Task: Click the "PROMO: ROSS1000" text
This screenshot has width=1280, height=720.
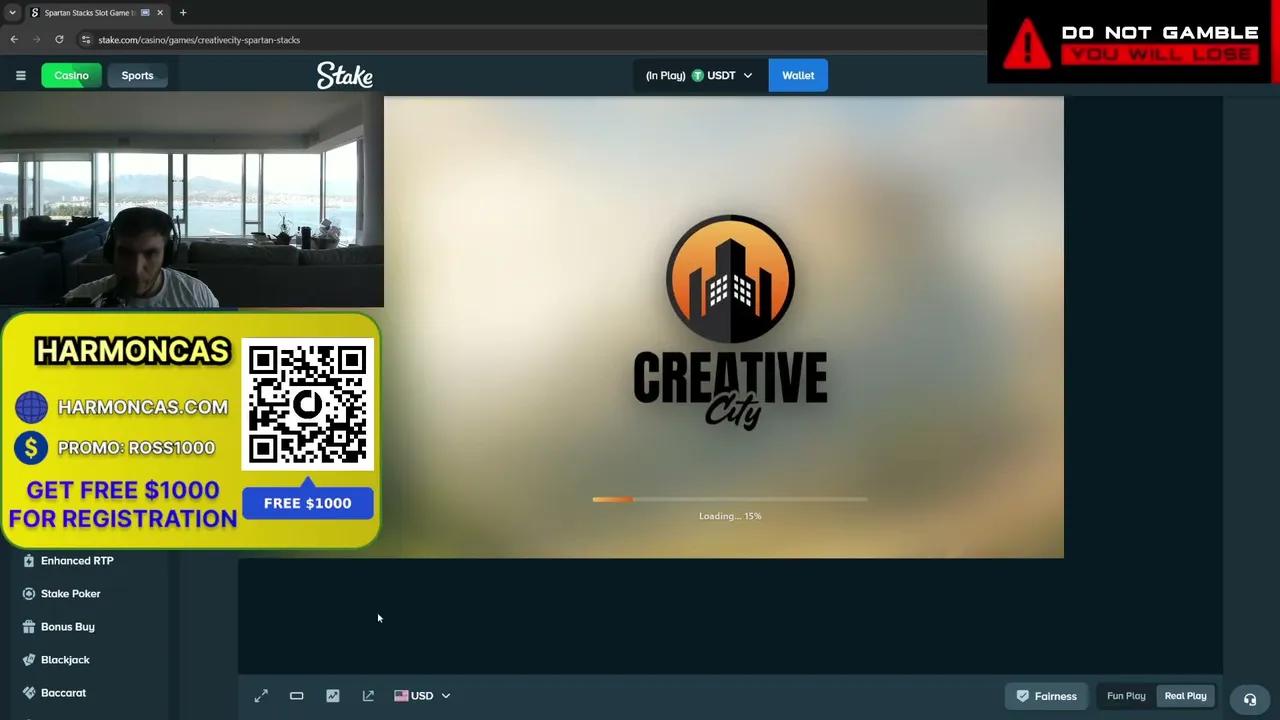Action: click(x=136, y=447)
